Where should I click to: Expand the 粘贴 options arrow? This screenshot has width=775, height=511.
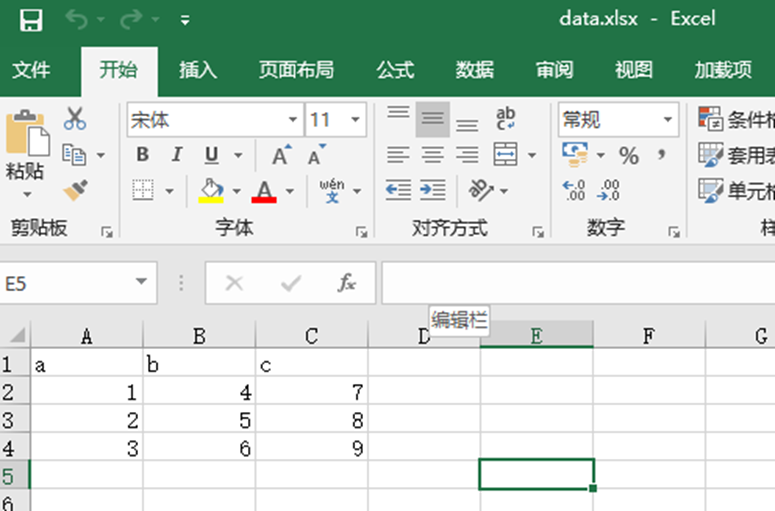point(27,194)
